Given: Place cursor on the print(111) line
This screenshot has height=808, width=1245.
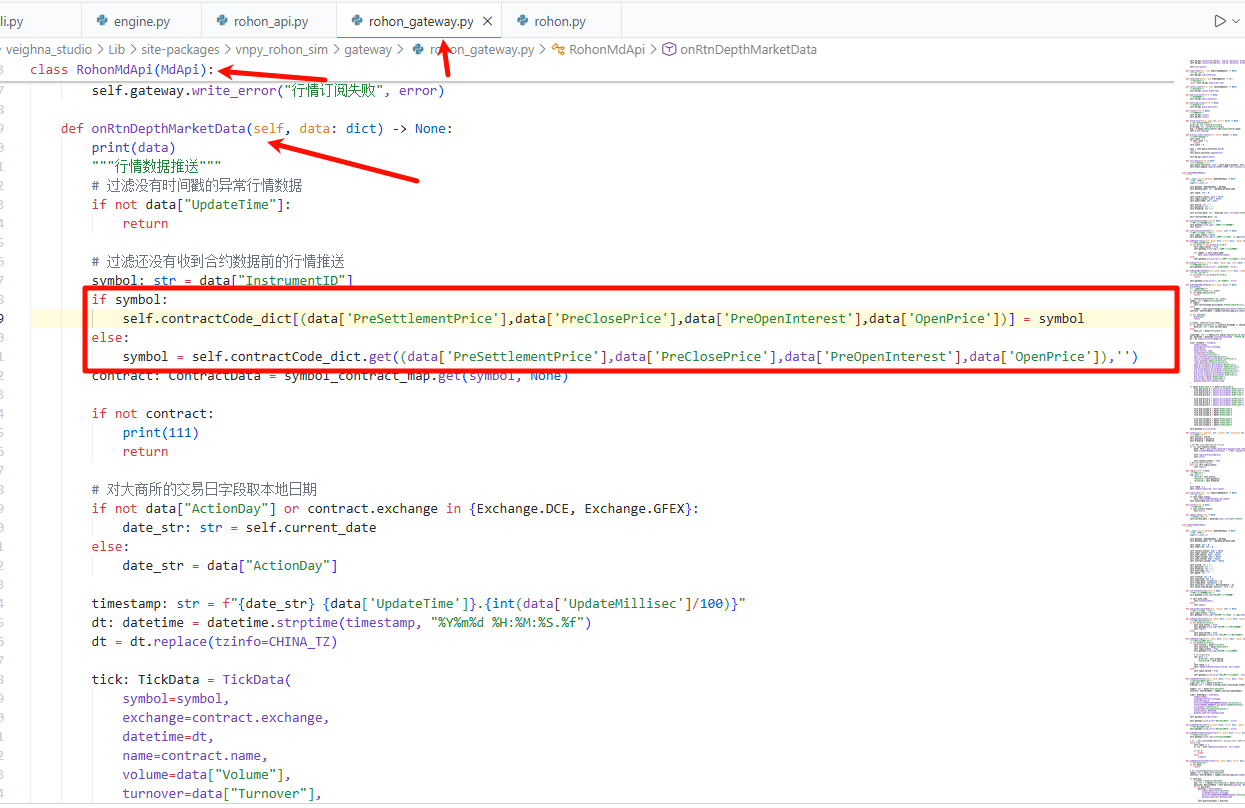Looking at the screenshot, I should pyautogui.click(x=160, y=433).
